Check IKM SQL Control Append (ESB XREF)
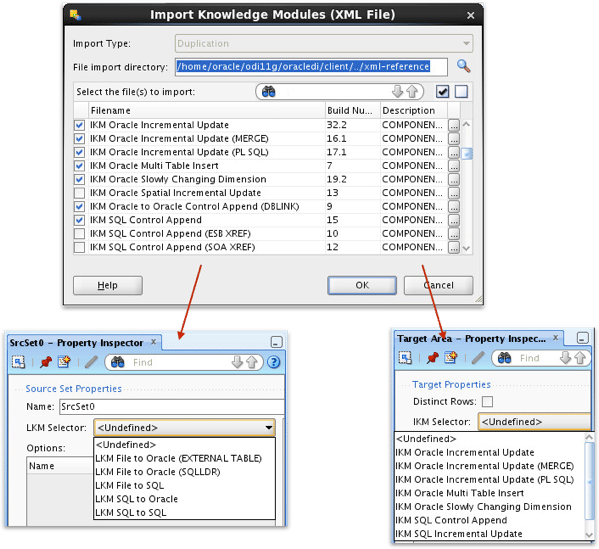 [x=79, y=234]
